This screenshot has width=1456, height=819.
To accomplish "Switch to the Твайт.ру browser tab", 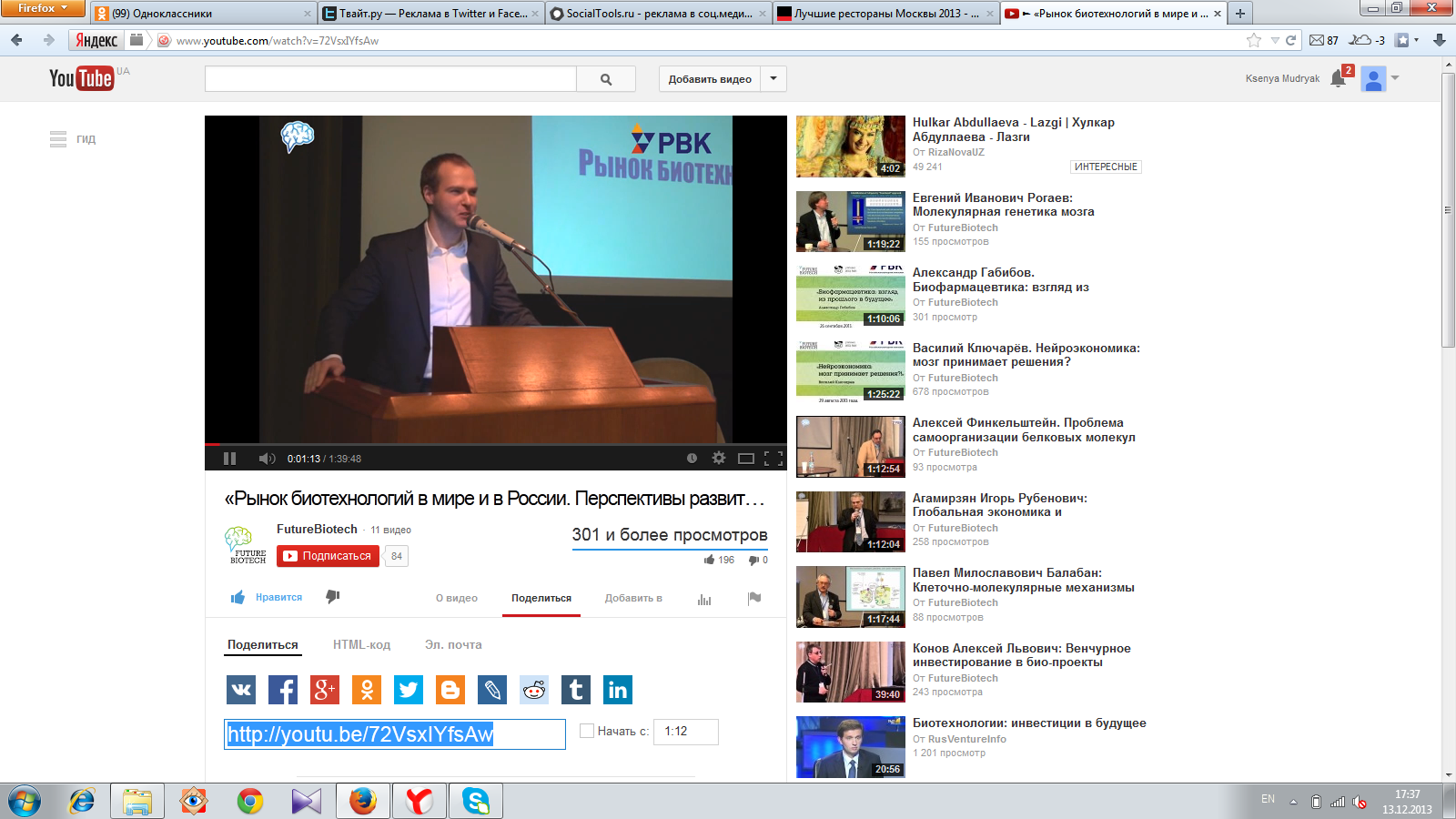I will point(432,14).
